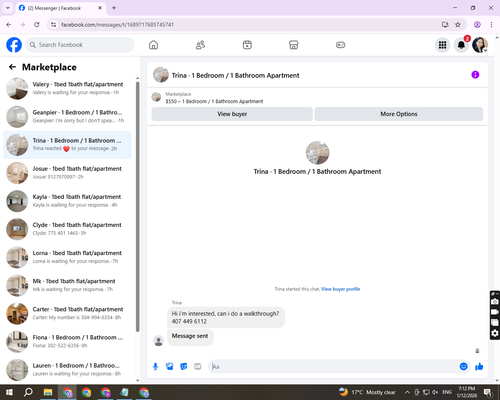Open the Valery conversation
The image size is (500, 400).
[x=68, y=89]
